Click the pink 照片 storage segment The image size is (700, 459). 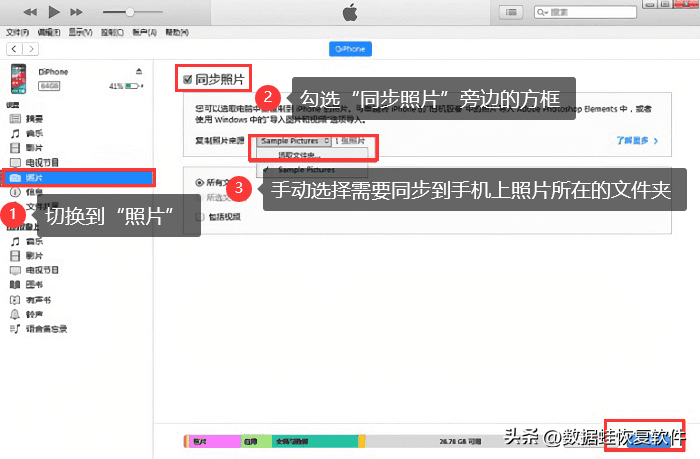click(214, 441)
